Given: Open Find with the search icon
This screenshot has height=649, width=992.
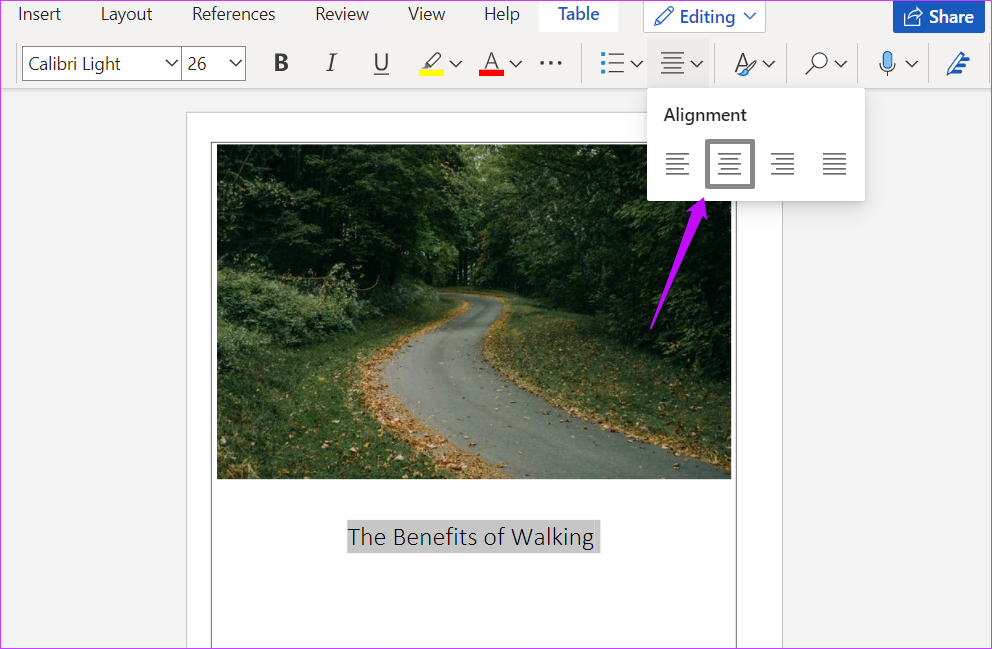Looking at the screenshot, I should 818,63.
